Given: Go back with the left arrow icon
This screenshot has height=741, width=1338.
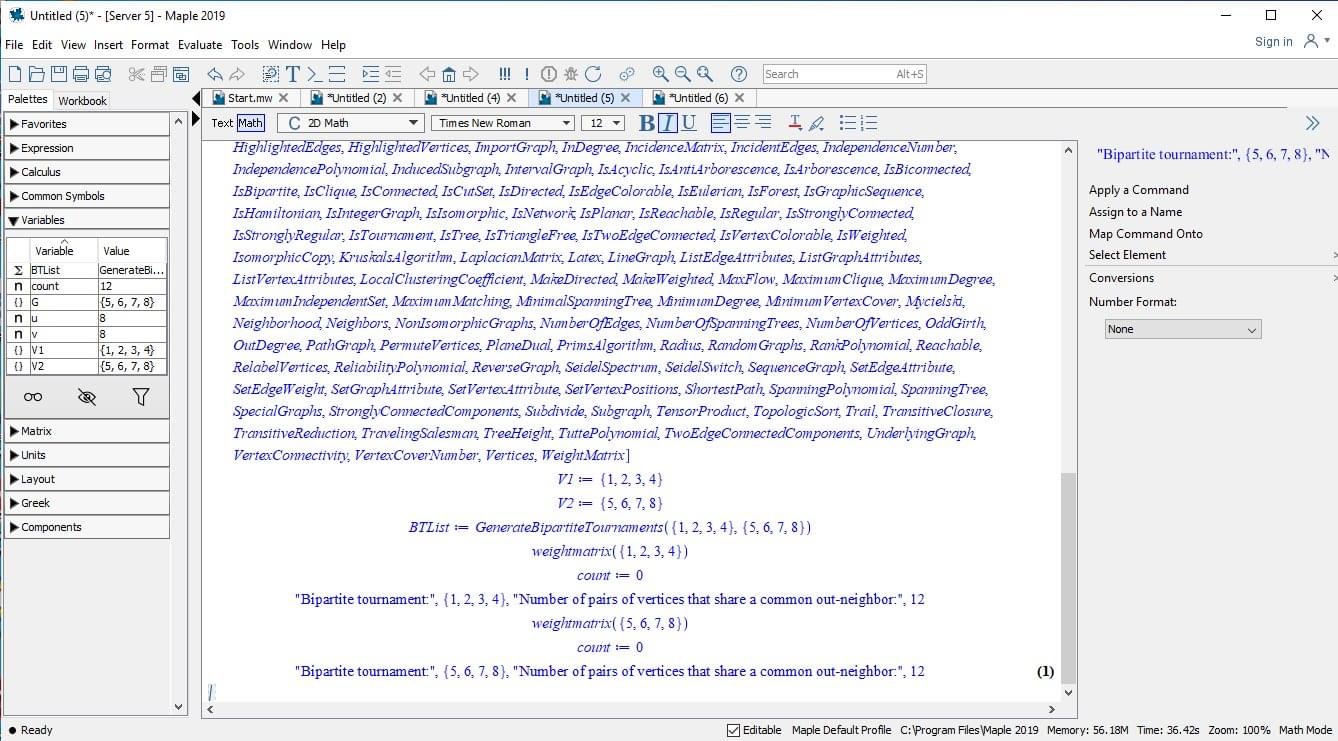Looking at the screenshot, I should tap(427, 74).
